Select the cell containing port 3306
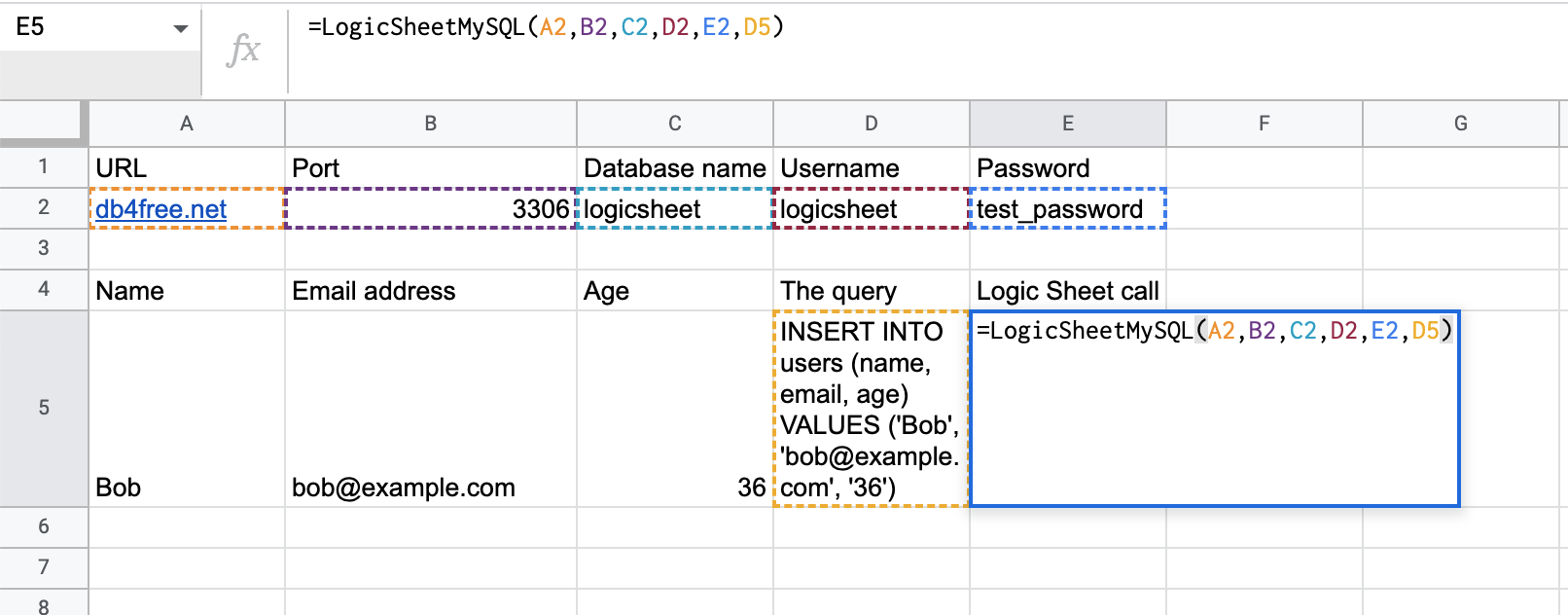Image resolution: width=1568 pixels, height=615 pixels. [x=431, y=209]
